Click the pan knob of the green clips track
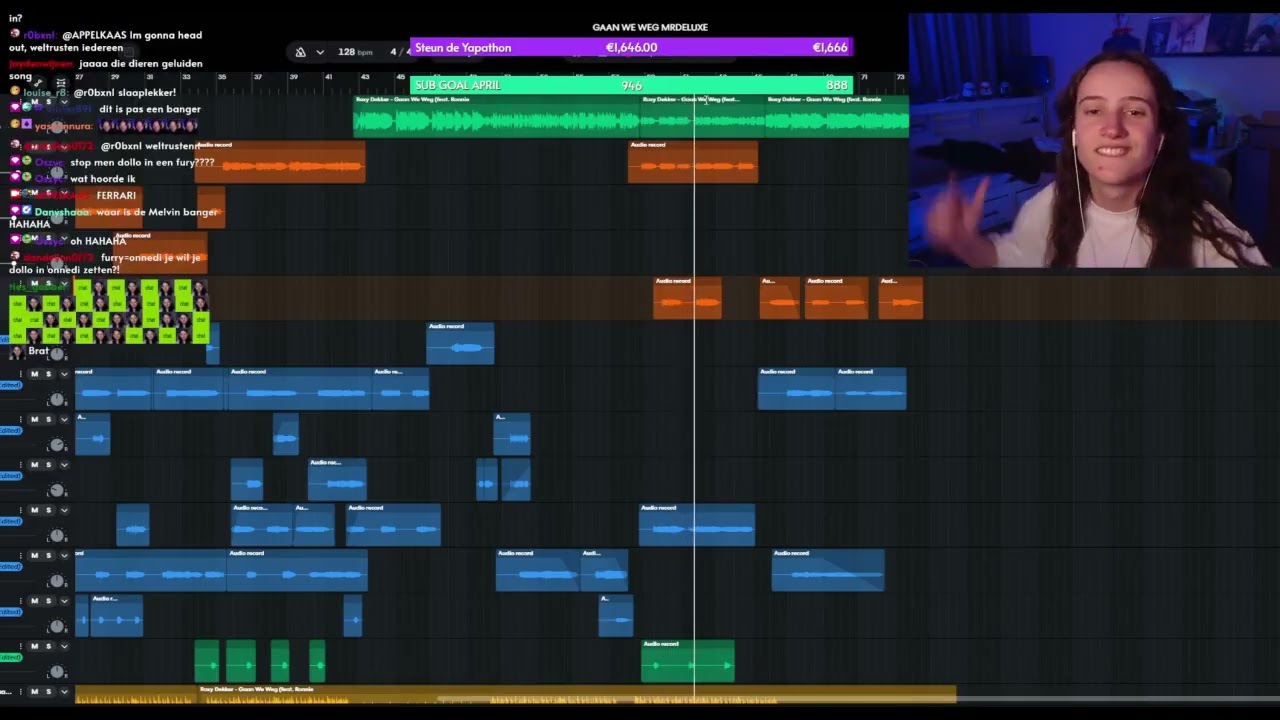 click(57, 672)
